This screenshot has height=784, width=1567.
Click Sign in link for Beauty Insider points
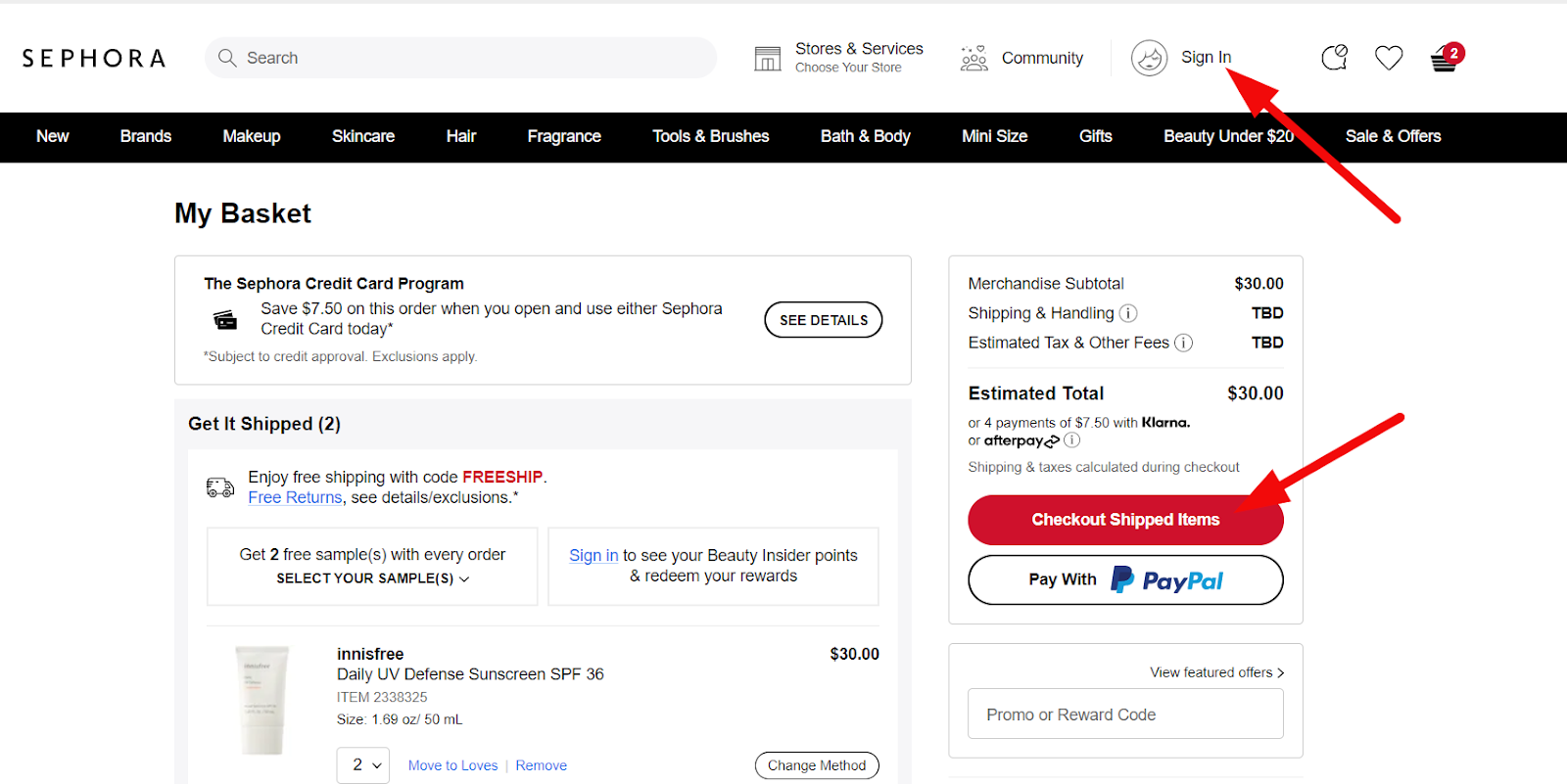594,555
